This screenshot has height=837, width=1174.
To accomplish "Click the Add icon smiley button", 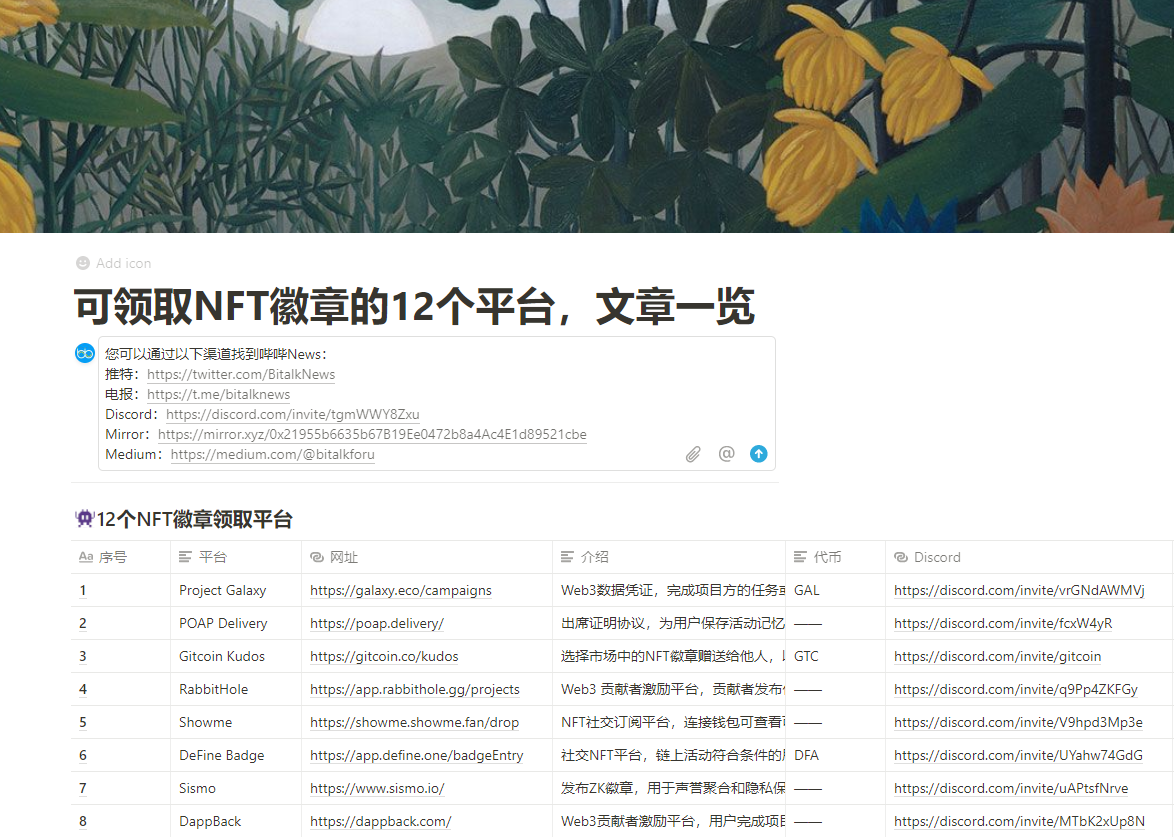I will point(83,263).
